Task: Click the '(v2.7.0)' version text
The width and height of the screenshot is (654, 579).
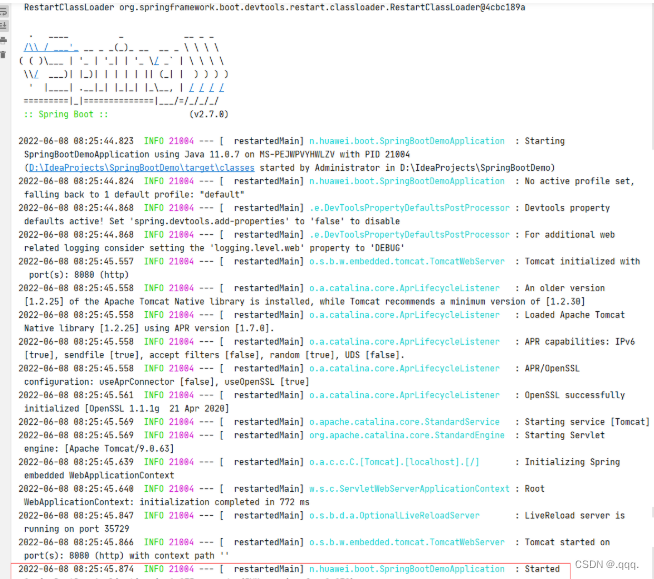Action: 209,114
